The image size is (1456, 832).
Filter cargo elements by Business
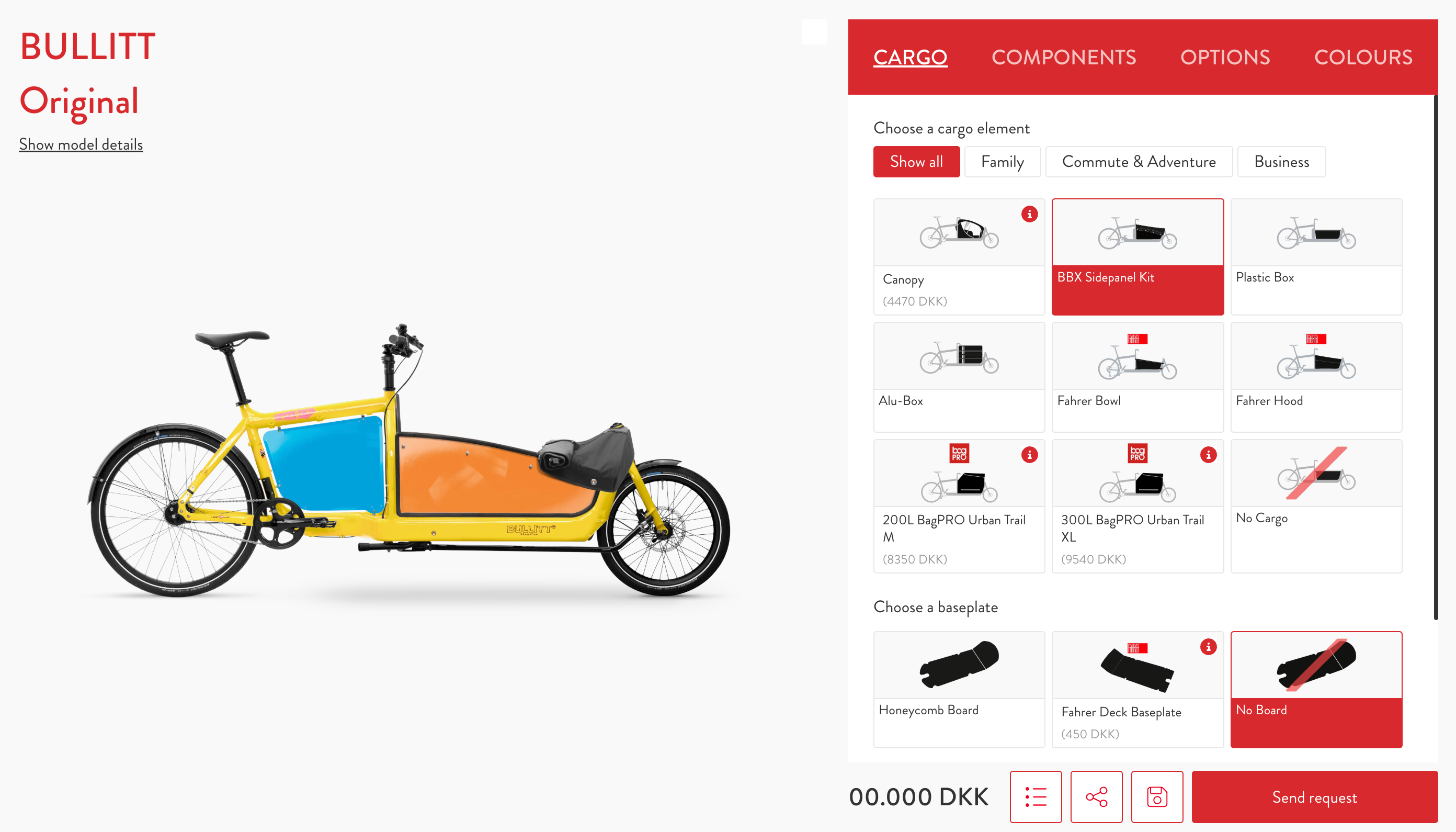click(1281, 162)
